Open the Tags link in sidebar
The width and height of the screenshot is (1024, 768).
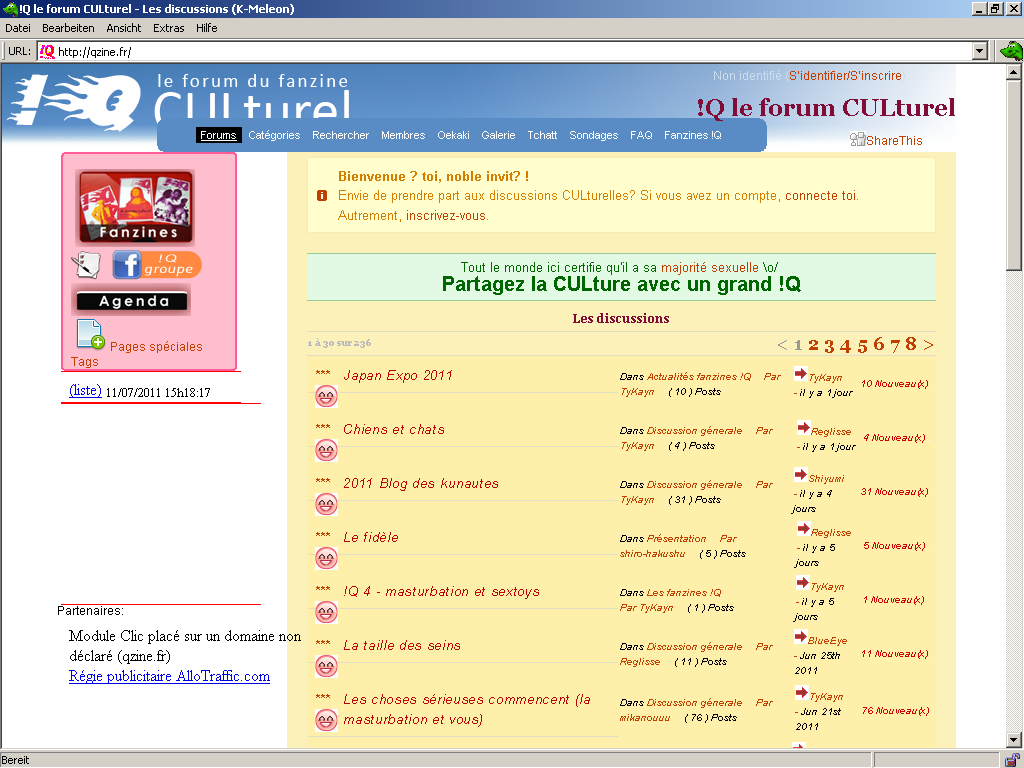coord(84,361)
